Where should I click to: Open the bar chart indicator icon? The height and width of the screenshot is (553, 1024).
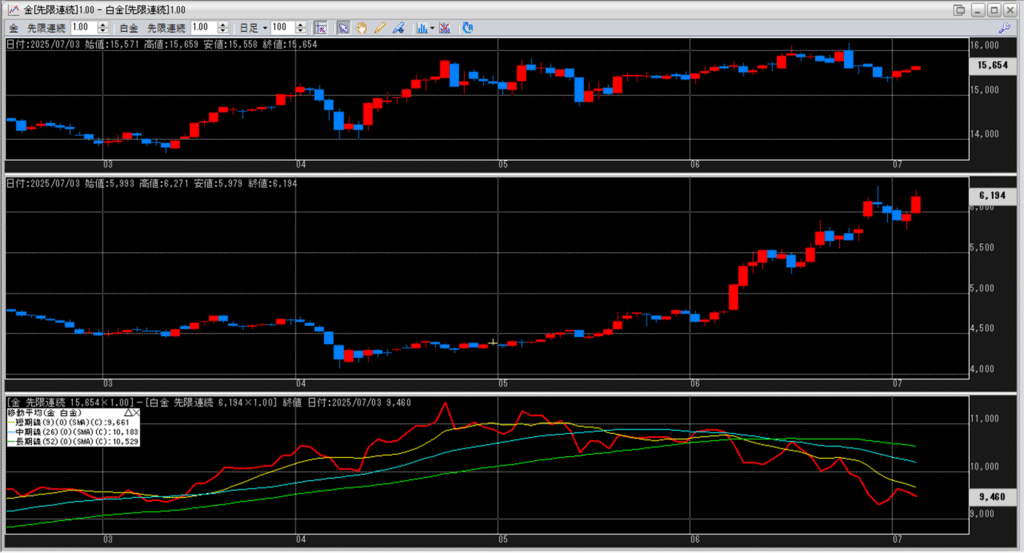coord(421,27)
